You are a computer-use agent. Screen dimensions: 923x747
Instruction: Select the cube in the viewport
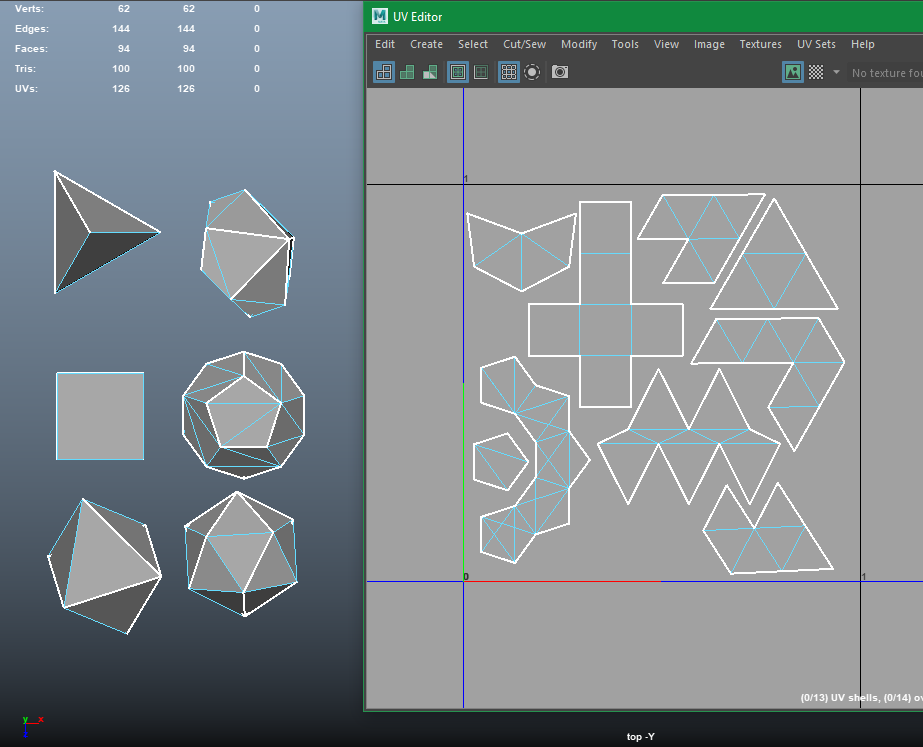pos(100,416)
